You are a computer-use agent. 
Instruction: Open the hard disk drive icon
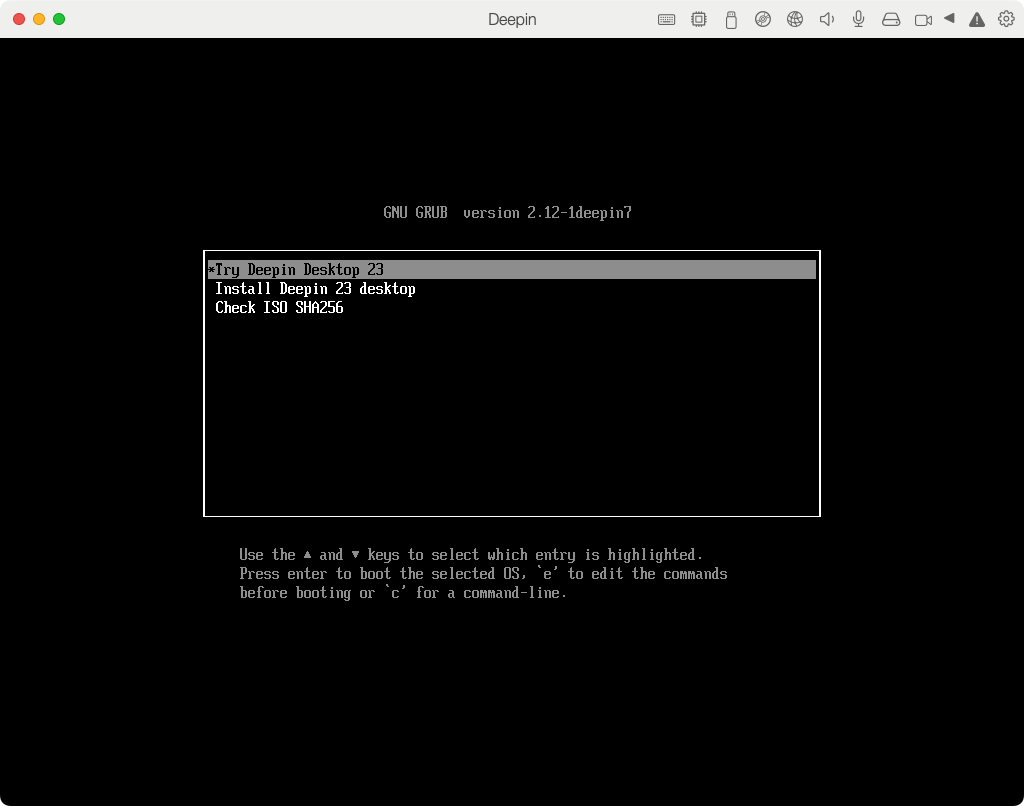coord(891,20)
